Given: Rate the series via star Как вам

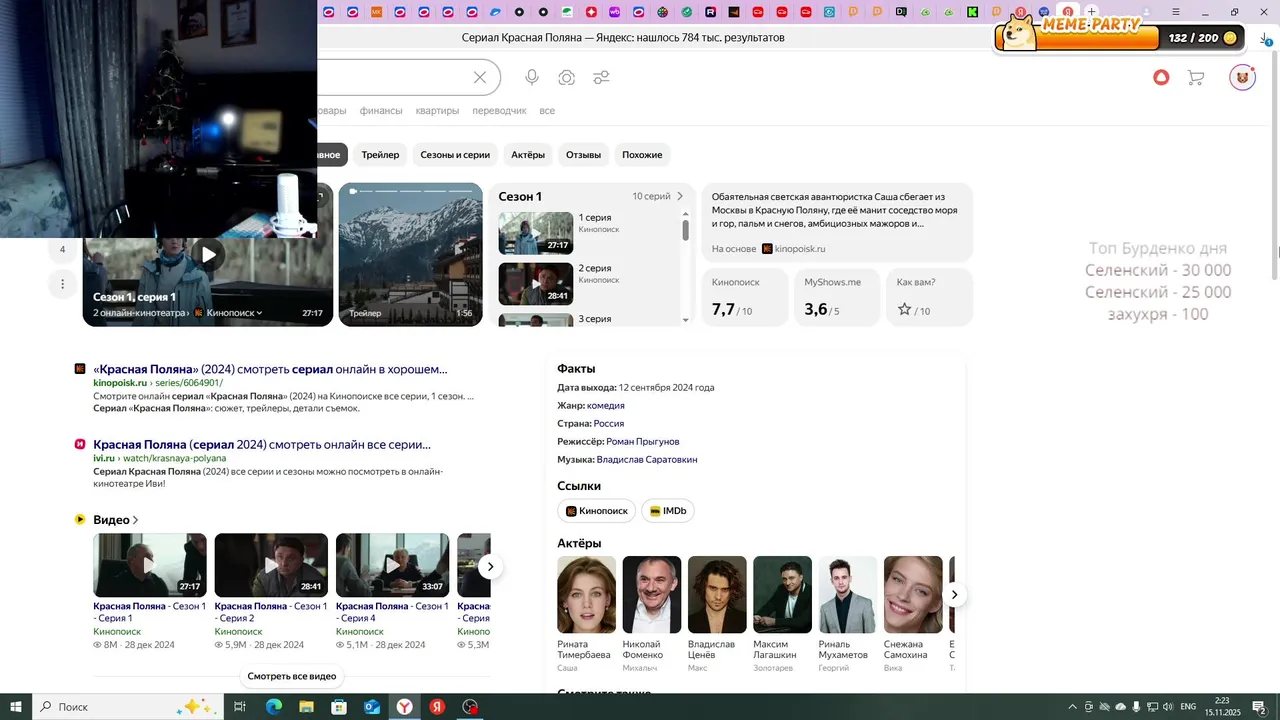Looking at the screenshot, I should (904, 310).
